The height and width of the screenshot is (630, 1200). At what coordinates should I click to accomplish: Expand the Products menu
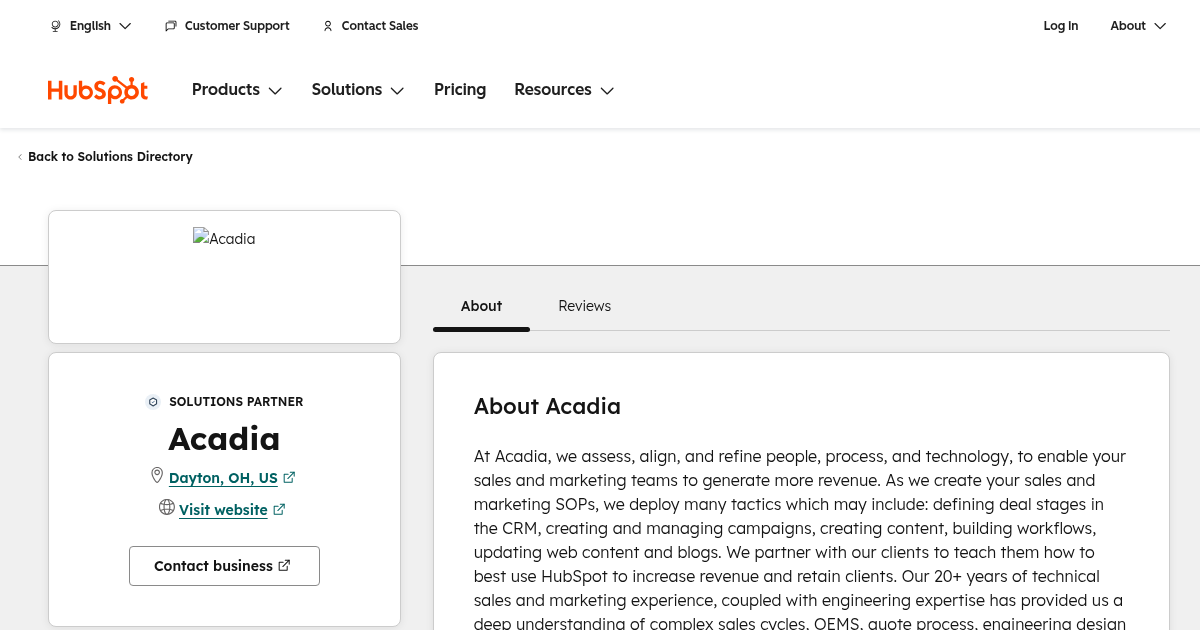click(x=237, y=90)
